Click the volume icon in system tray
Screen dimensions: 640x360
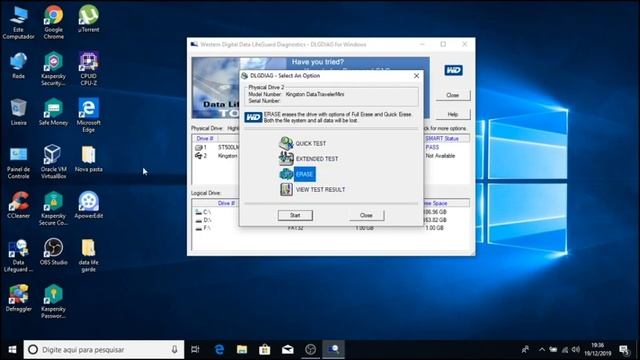576,350
